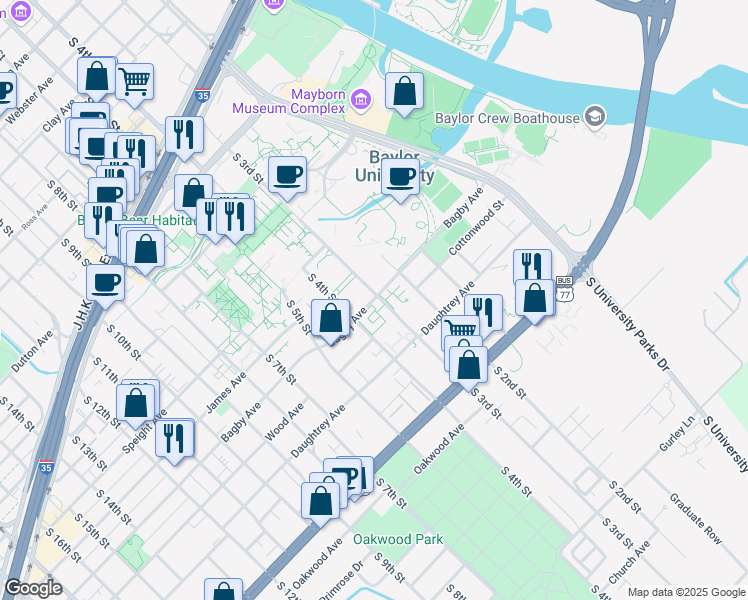The image size is (748, 600).
Task: Click the BUS 77 route shield
Action: [564, 289]
